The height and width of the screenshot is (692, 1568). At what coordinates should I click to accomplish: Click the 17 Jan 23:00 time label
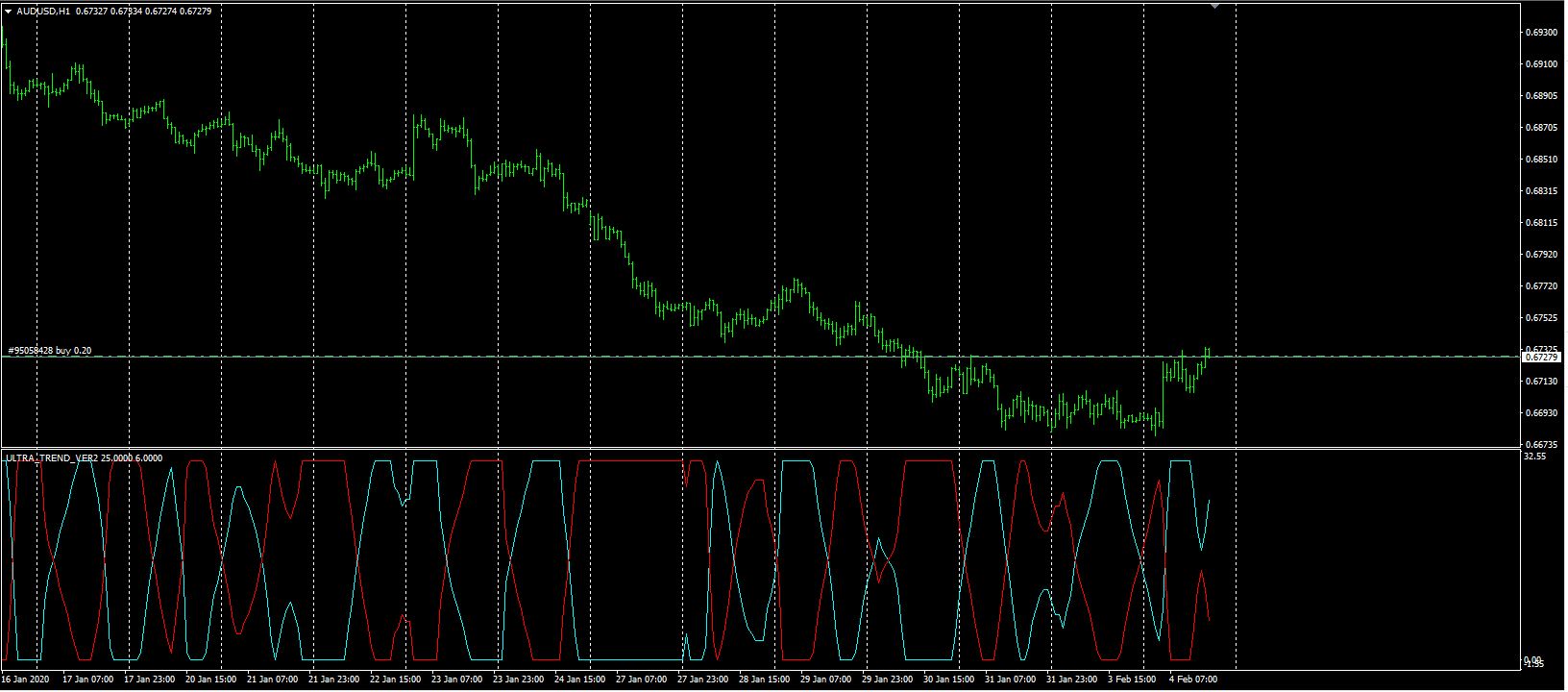click(149, 680)
